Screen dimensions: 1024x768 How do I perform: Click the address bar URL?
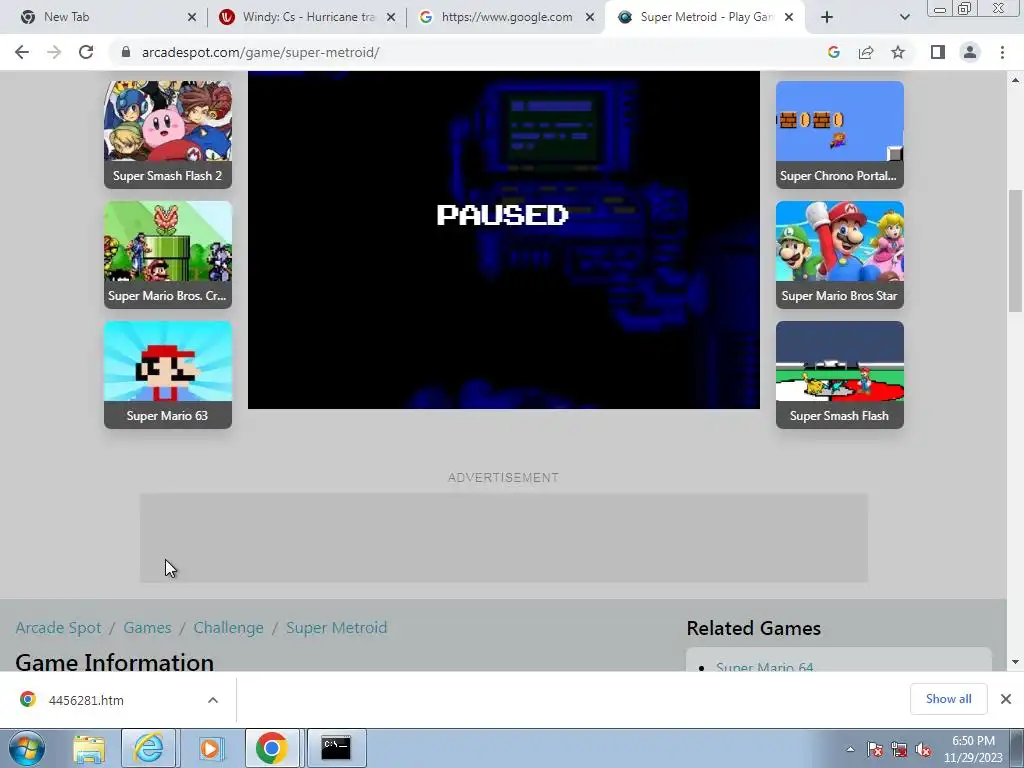pos(261,52)
